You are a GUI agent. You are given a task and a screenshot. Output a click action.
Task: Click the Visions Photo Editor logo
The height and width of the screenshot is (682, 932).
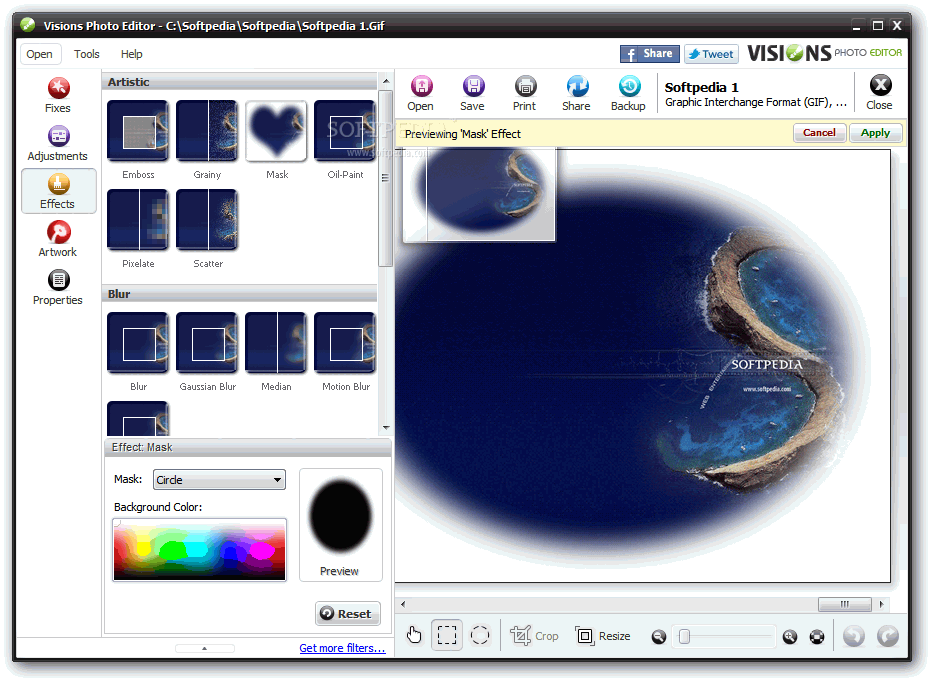point(825,54)
